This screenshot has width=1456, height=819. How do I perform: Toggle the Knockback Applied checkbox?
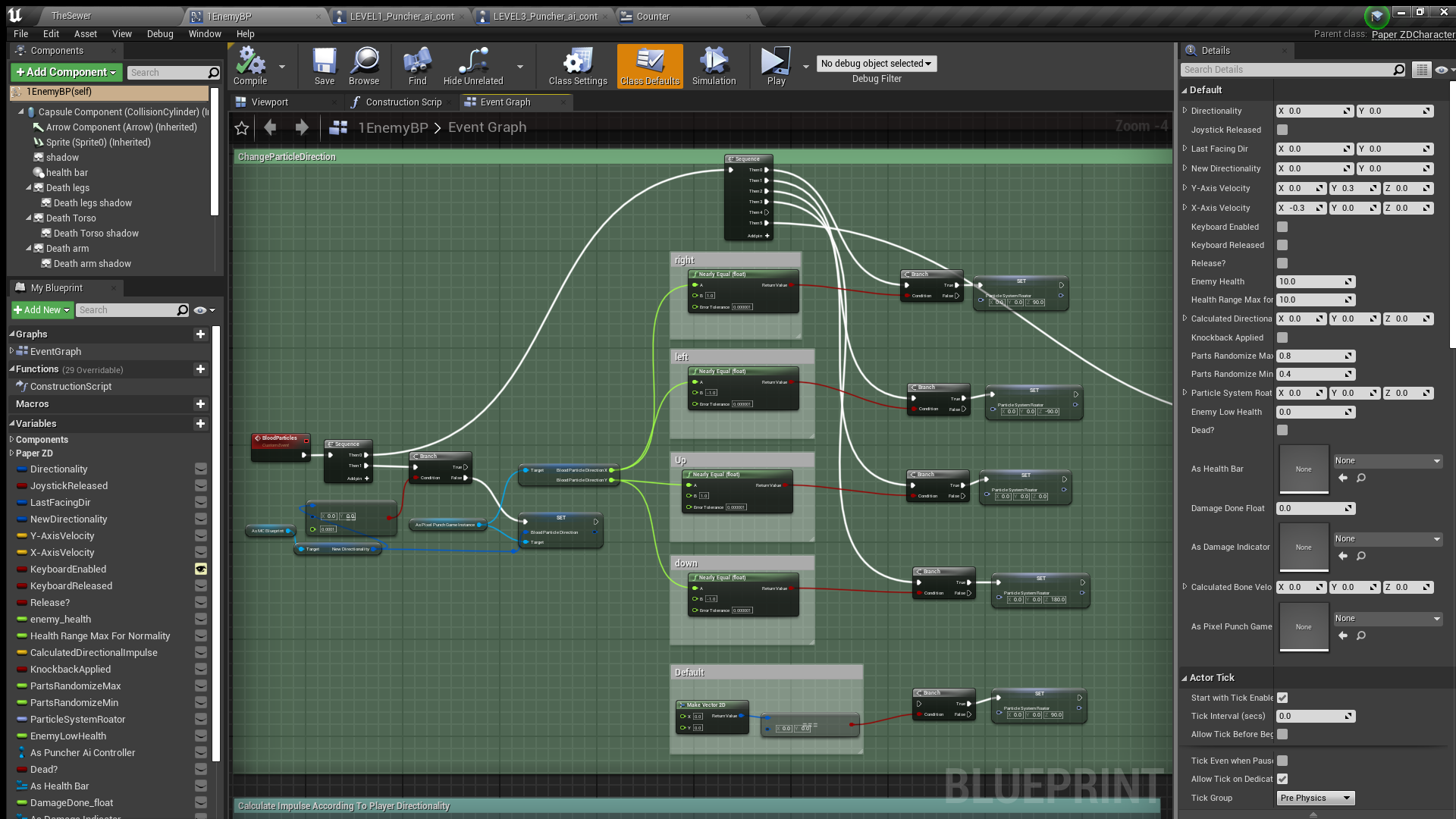click(1282, 337)
